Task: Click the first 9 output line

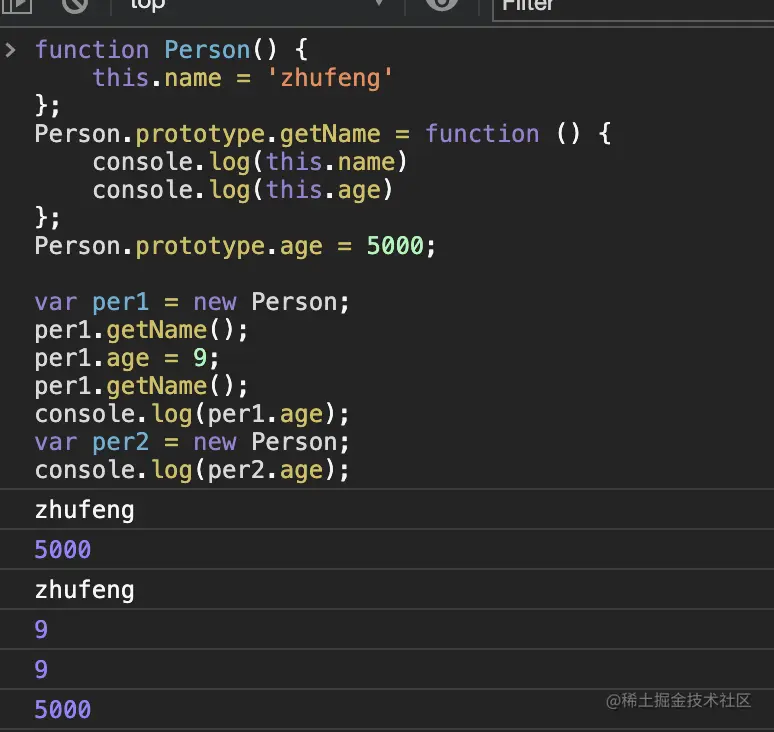Action: tap(41, 630)
